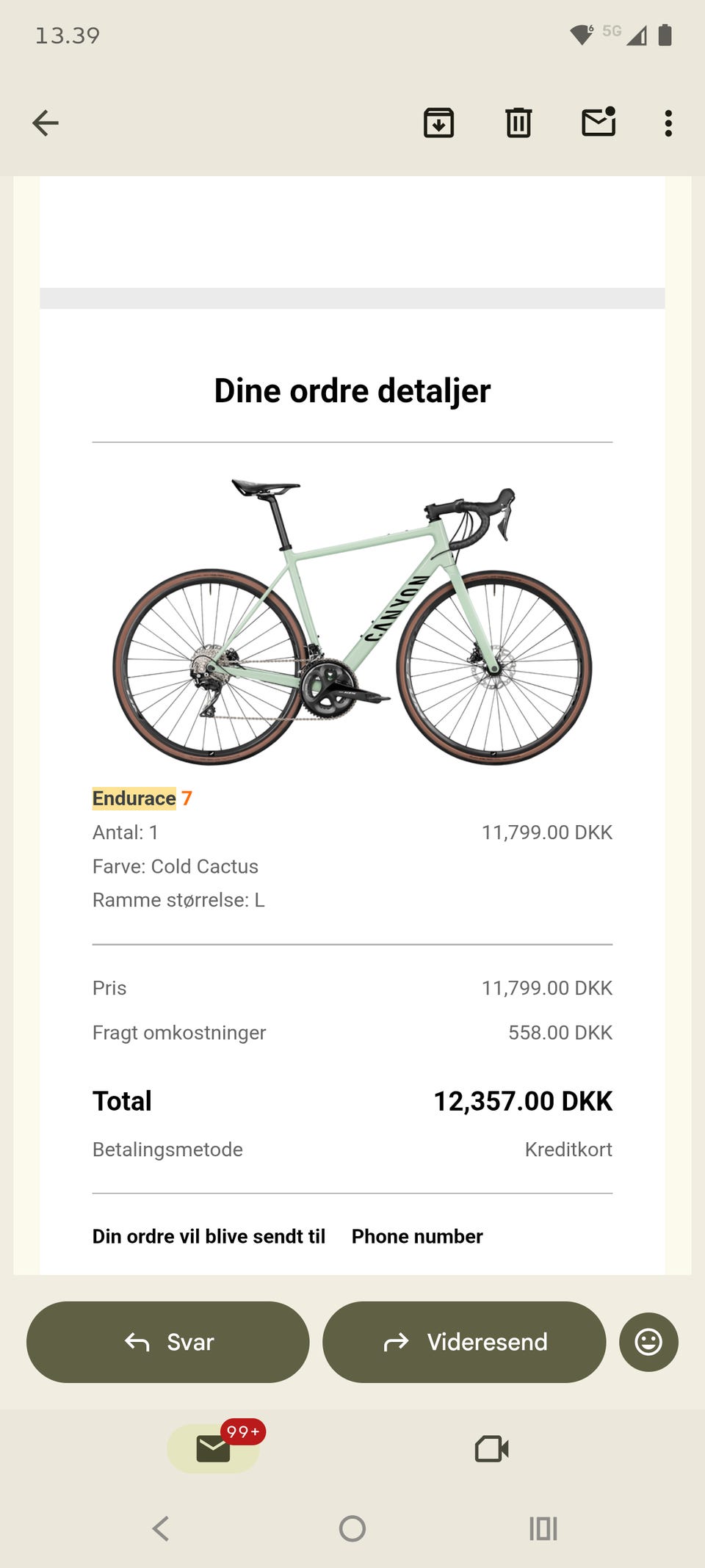This screenshot has width=705, height=1568.
Task: Switch to the Meet video tab
Action: 491,1449
